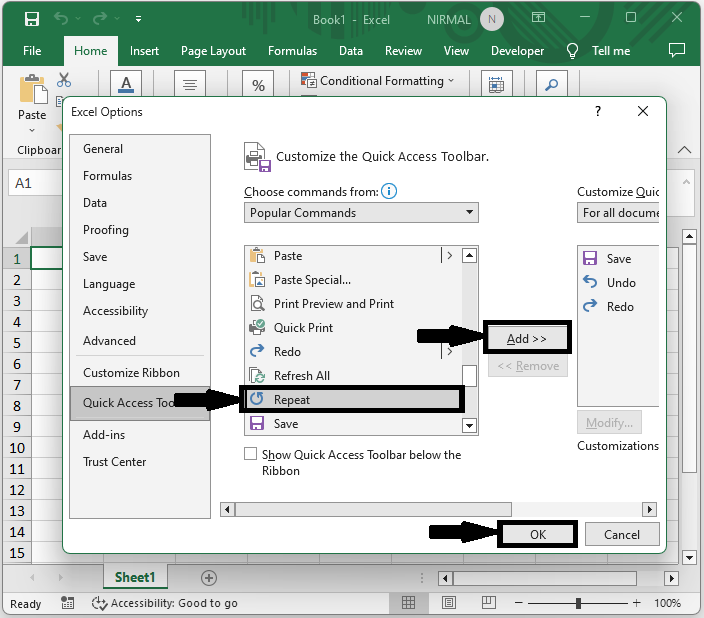
Task: Click the Name Box showing A1
Action: (x=35, y=183)
